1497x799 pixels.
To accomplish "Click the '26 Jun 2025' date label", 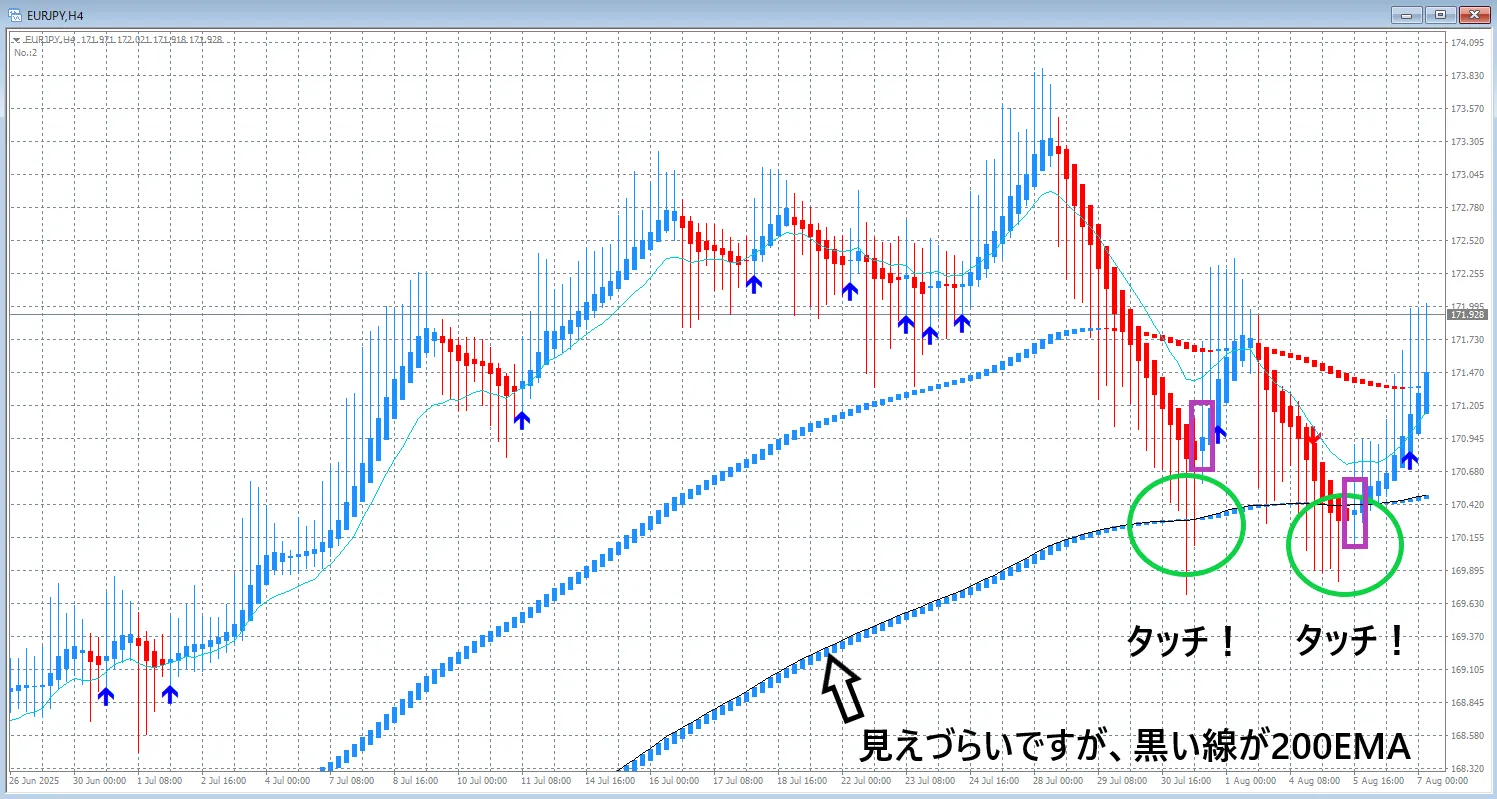I will [33, 780].
